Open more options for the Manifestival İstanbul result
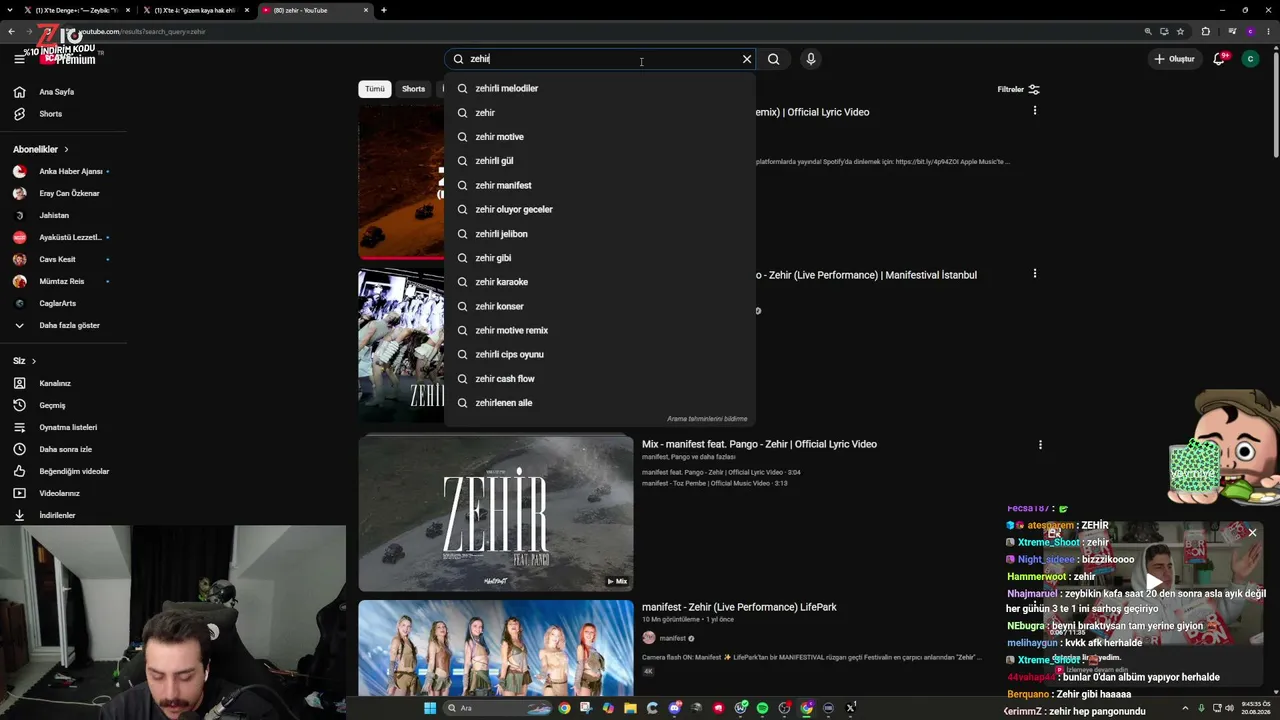 pos(1035,274)
